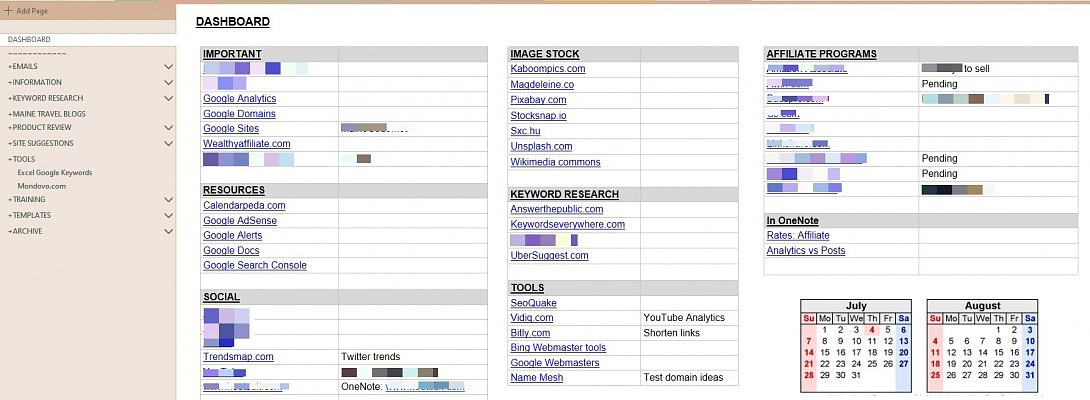Open the Answerthepublic.com link

(557, 209)
